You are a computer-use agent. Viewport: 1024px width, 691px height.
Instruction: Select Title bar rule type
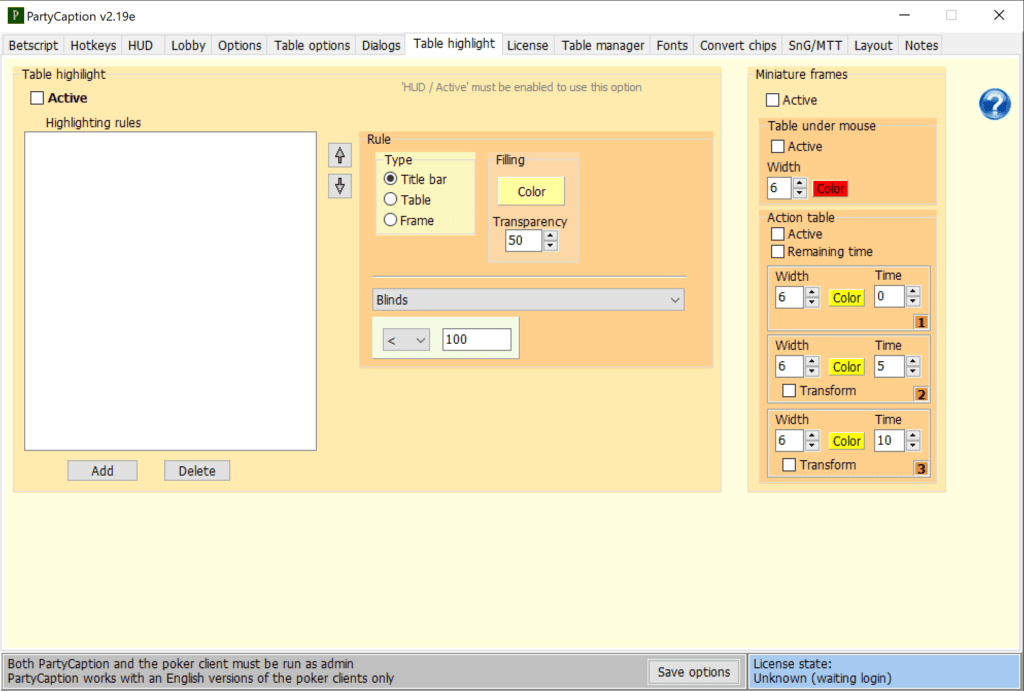(x=391, y=179)
